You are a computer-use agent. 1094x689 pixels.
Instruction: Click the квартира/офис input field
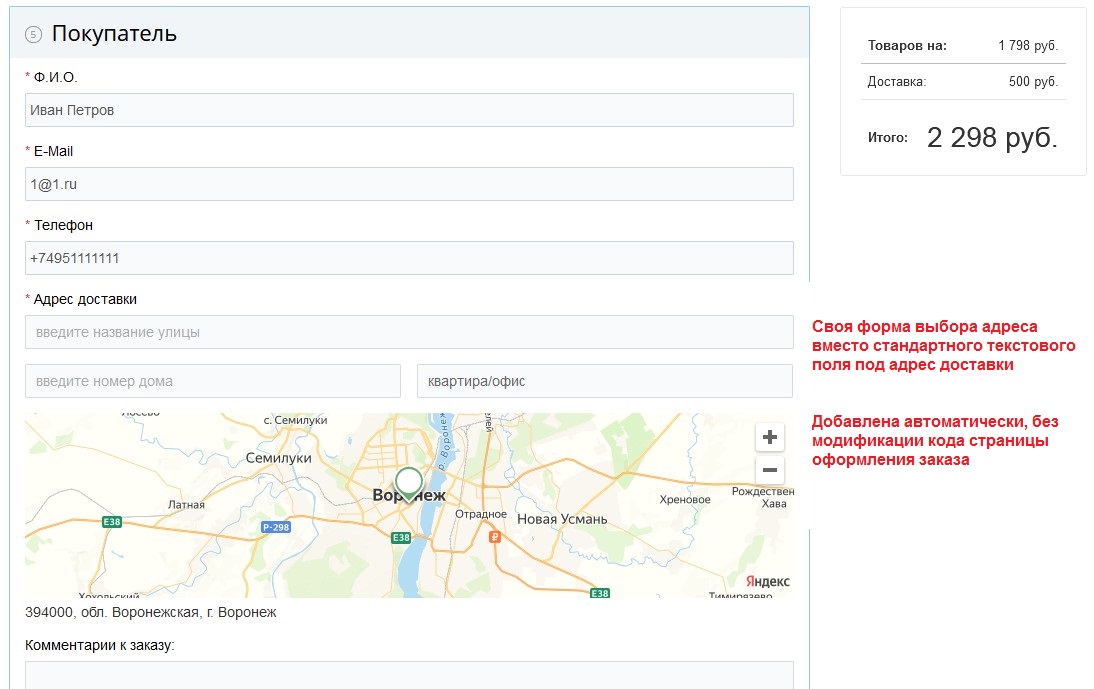tap(605, 381)
